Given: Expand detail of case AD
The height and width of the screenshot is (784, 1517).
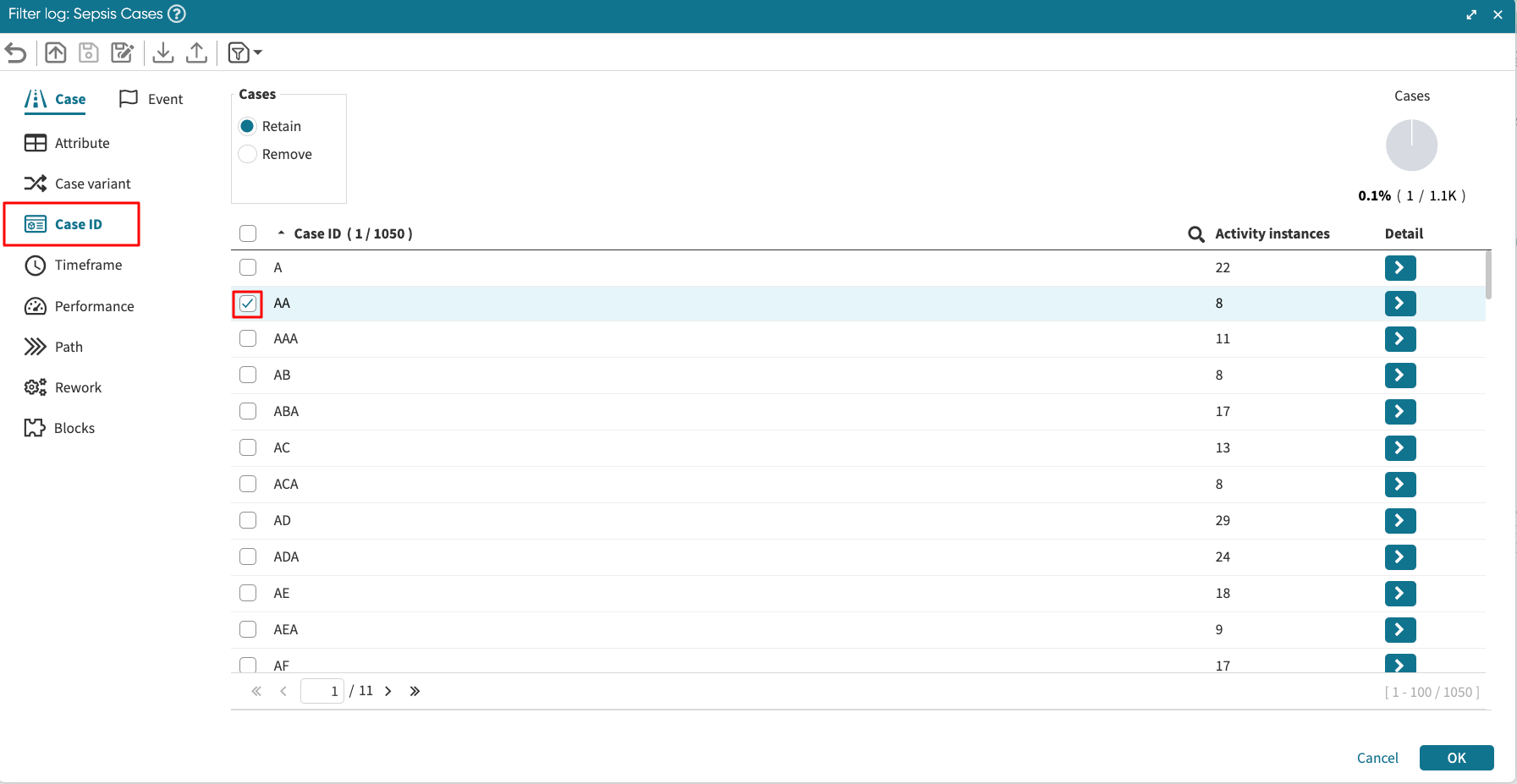Looking at the screenshot, I should click(1399, 521).
